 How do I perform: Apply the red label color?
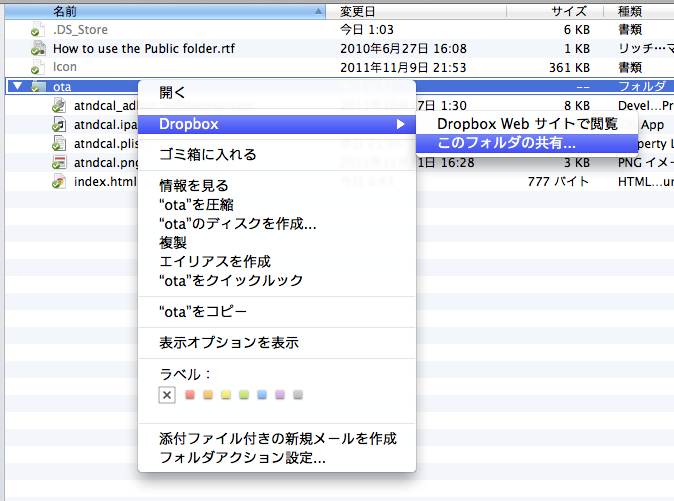190,394
